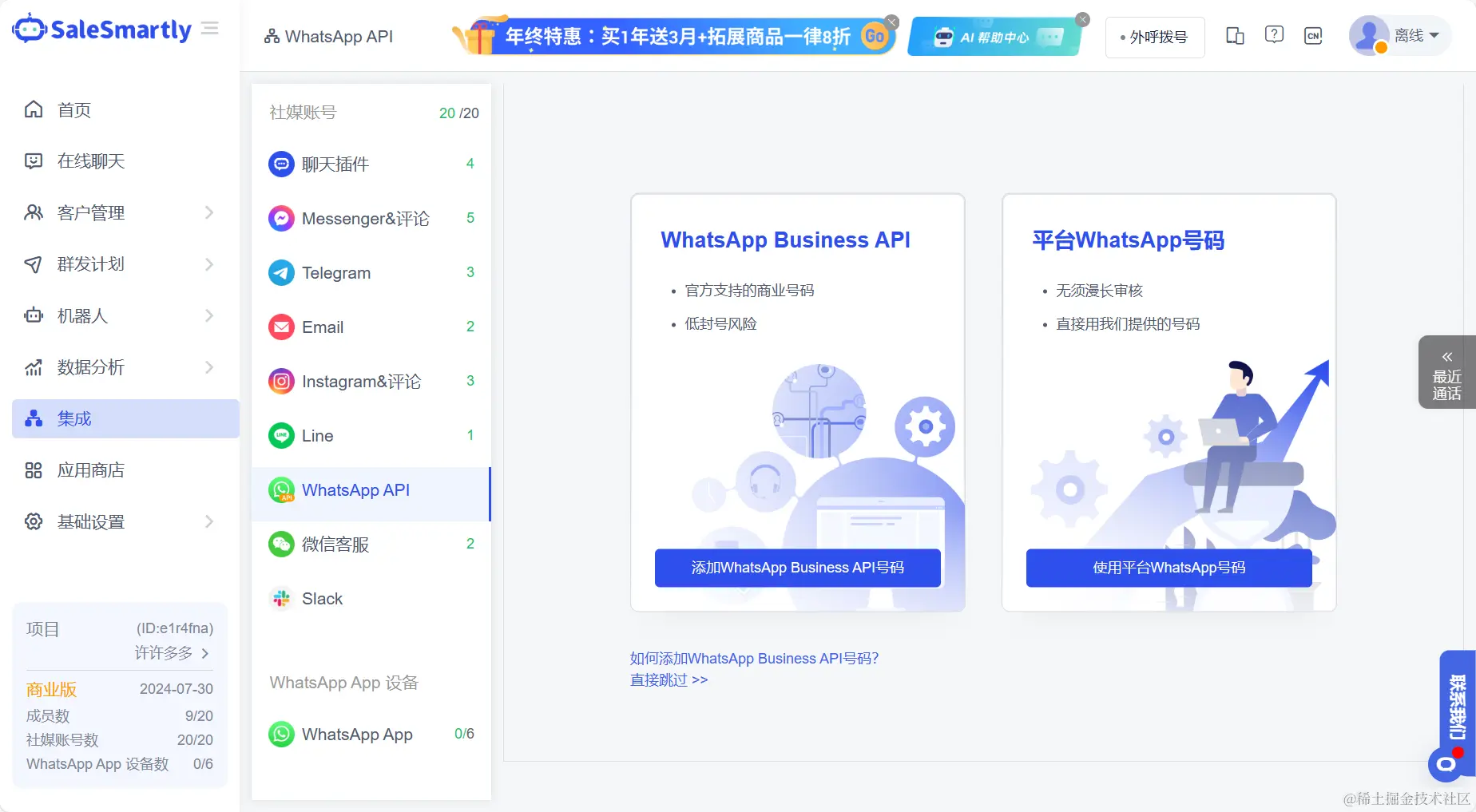Click the 年终特惠 promotion banner
The height and width of the screenshot is (812, 1476).
click(674, 36)
